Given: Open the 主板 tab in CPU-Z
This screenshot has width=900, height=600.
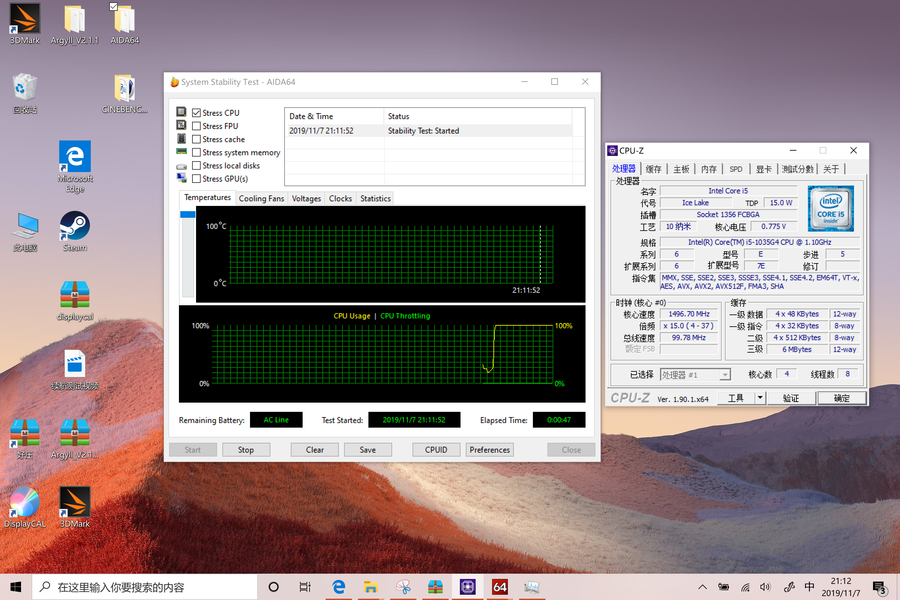Looking at the screenshot, I should [681, 169].
